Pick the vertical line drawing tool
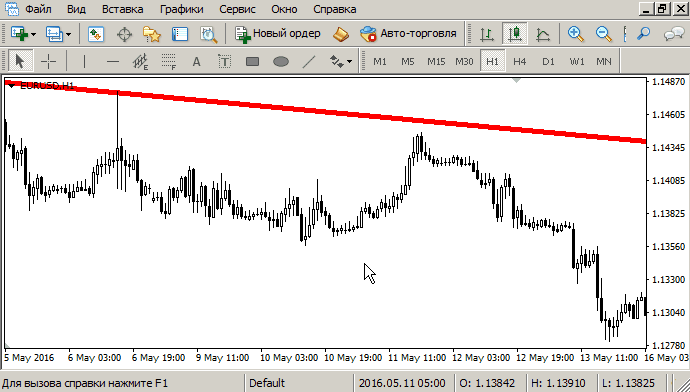This screenshot has height=392, width=690. (x=84, y=62)
